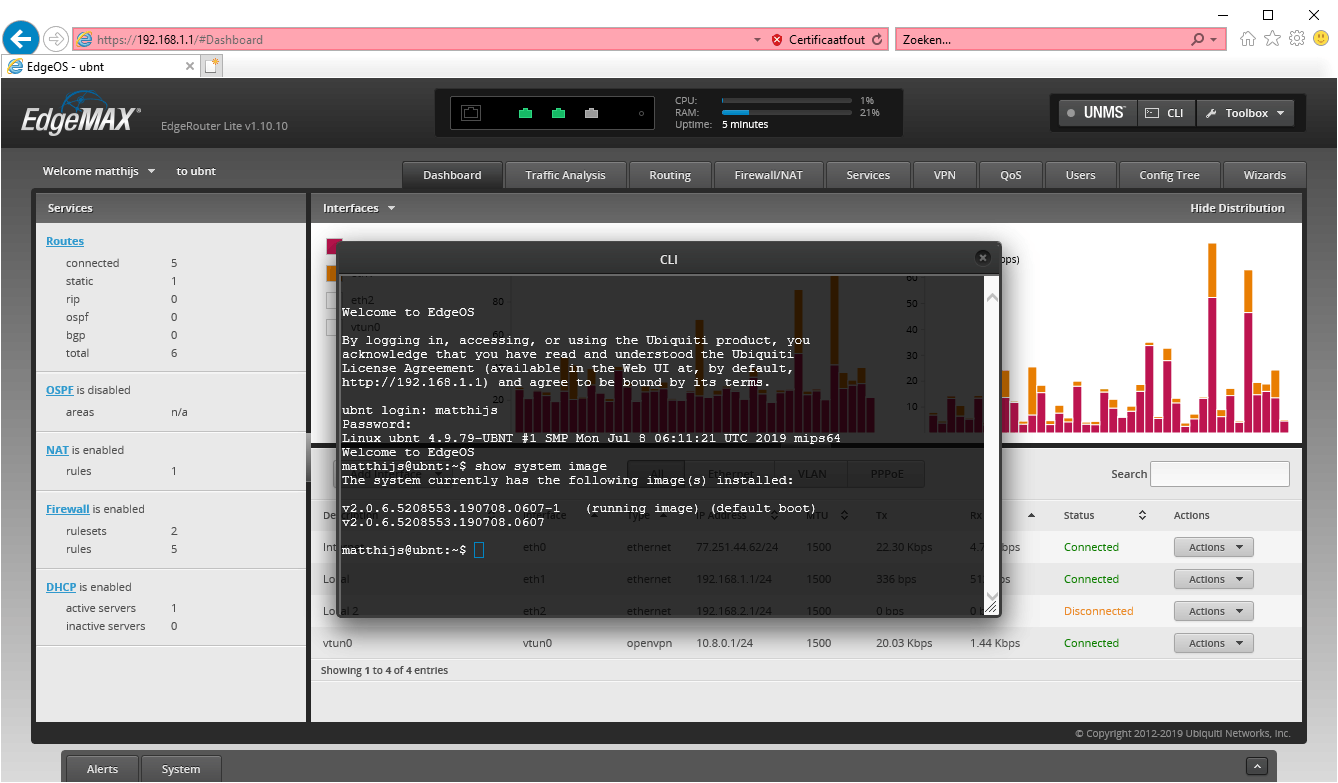
Task: Open the Wizards tab
Action: click(x=1265, y=175)
